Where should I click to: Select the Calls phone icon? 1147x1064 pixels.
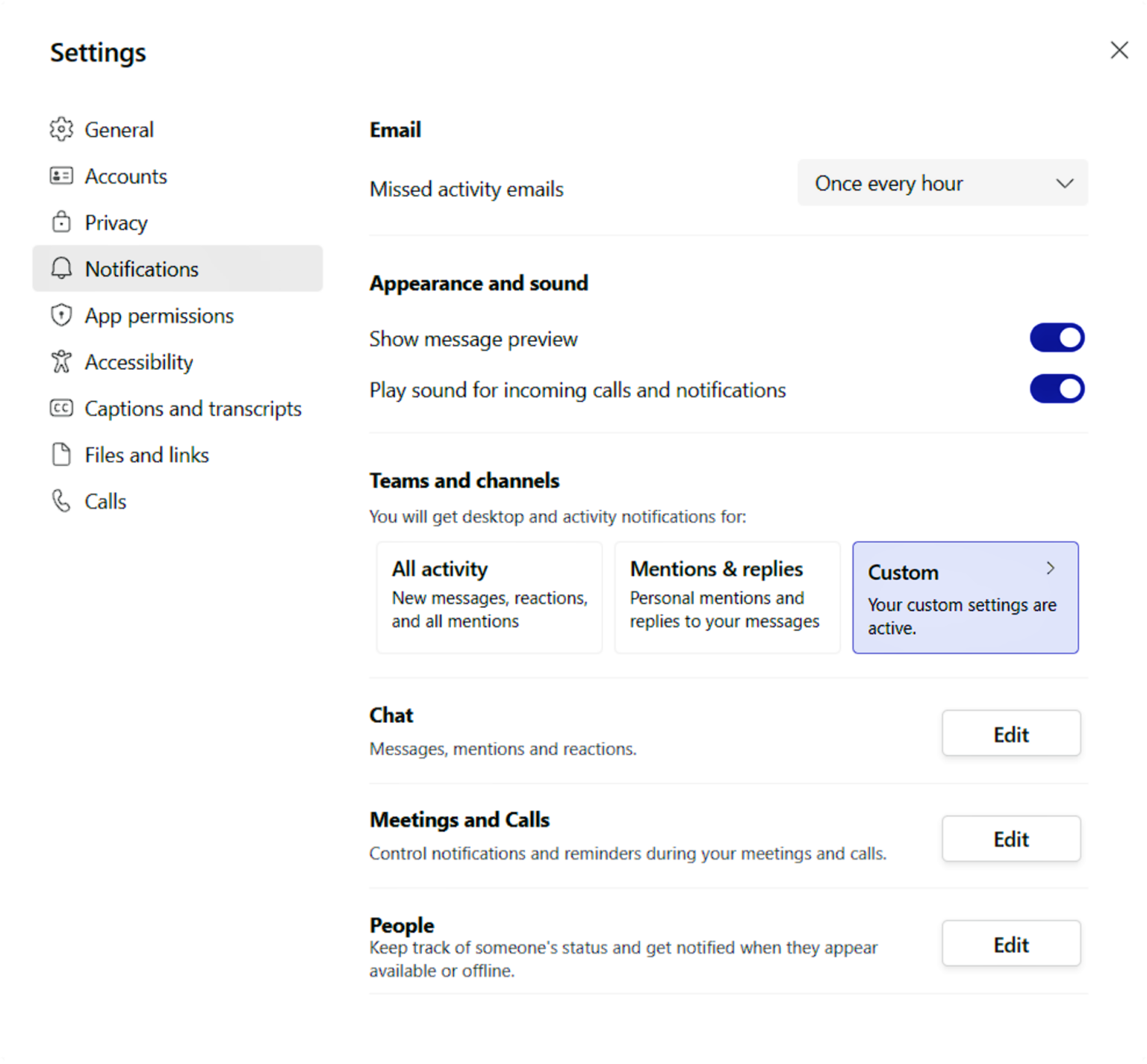point(61,501)
